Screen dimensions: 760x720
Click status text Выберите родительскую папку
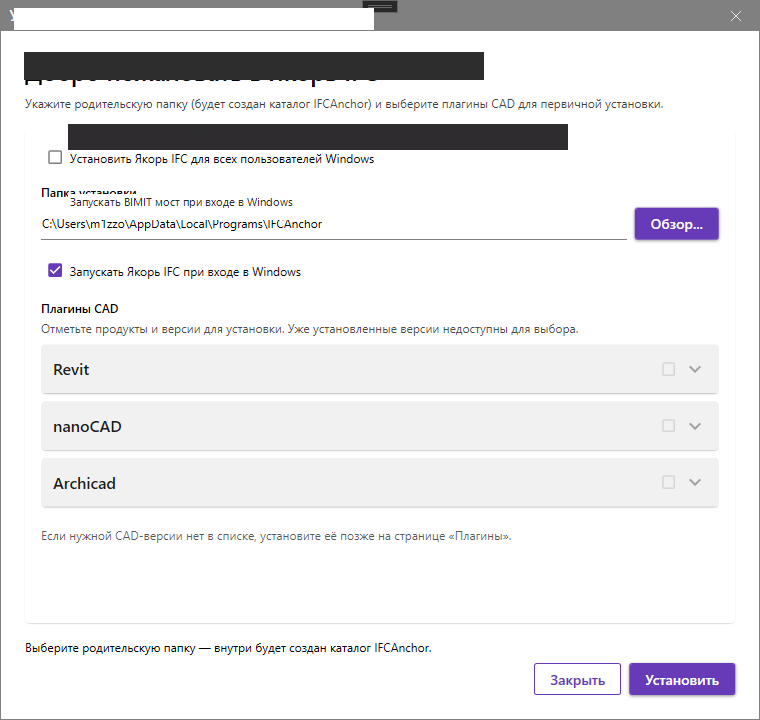[228, 648]
